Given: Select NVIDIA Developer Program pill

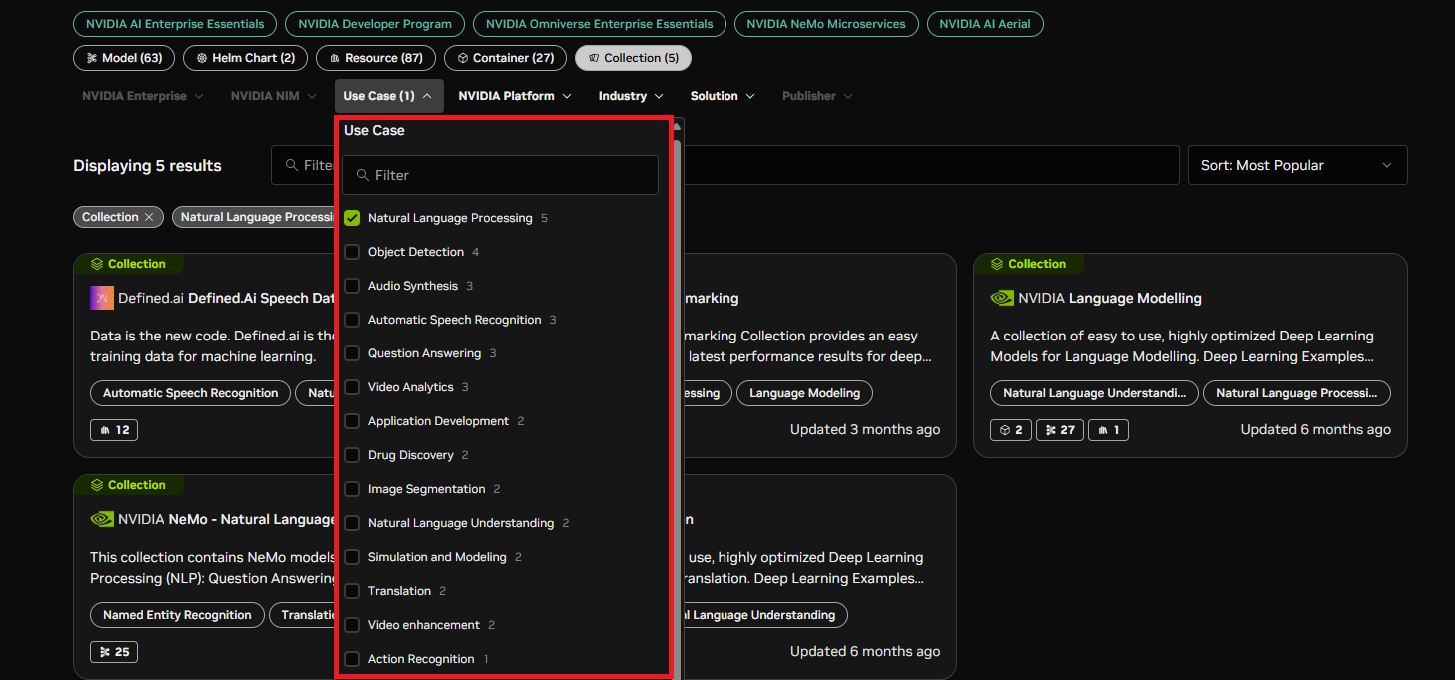Looking at the screenshot, I should pyautogui.click(x=375, y=23).
